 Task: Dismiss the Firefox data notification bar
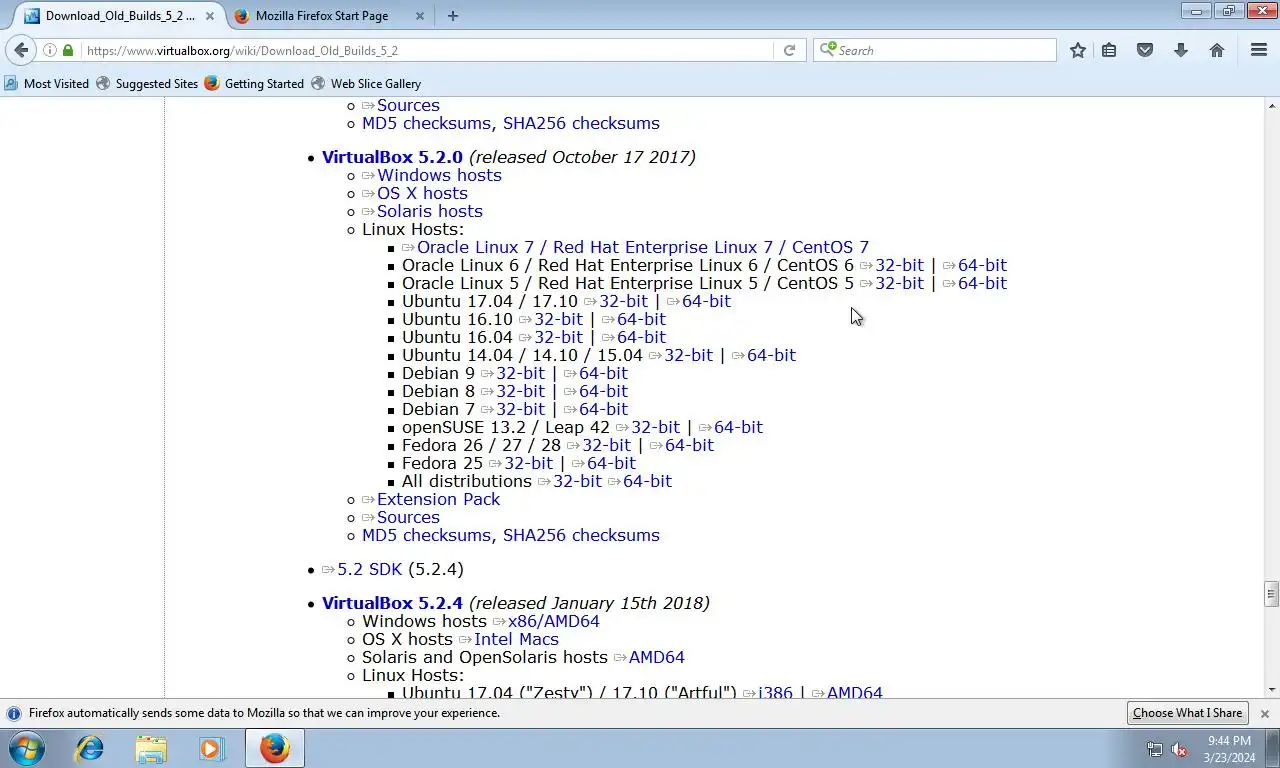1264,713
